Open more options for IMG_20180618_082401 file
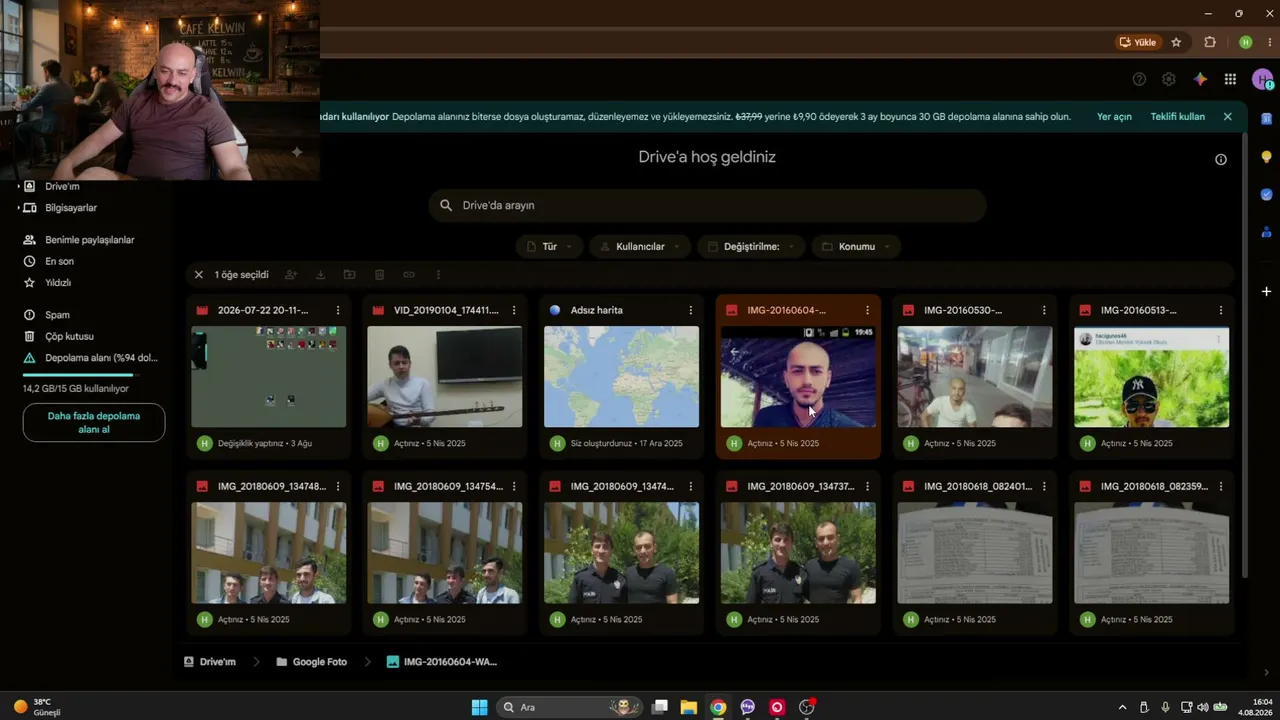 tap(1044, 486)
